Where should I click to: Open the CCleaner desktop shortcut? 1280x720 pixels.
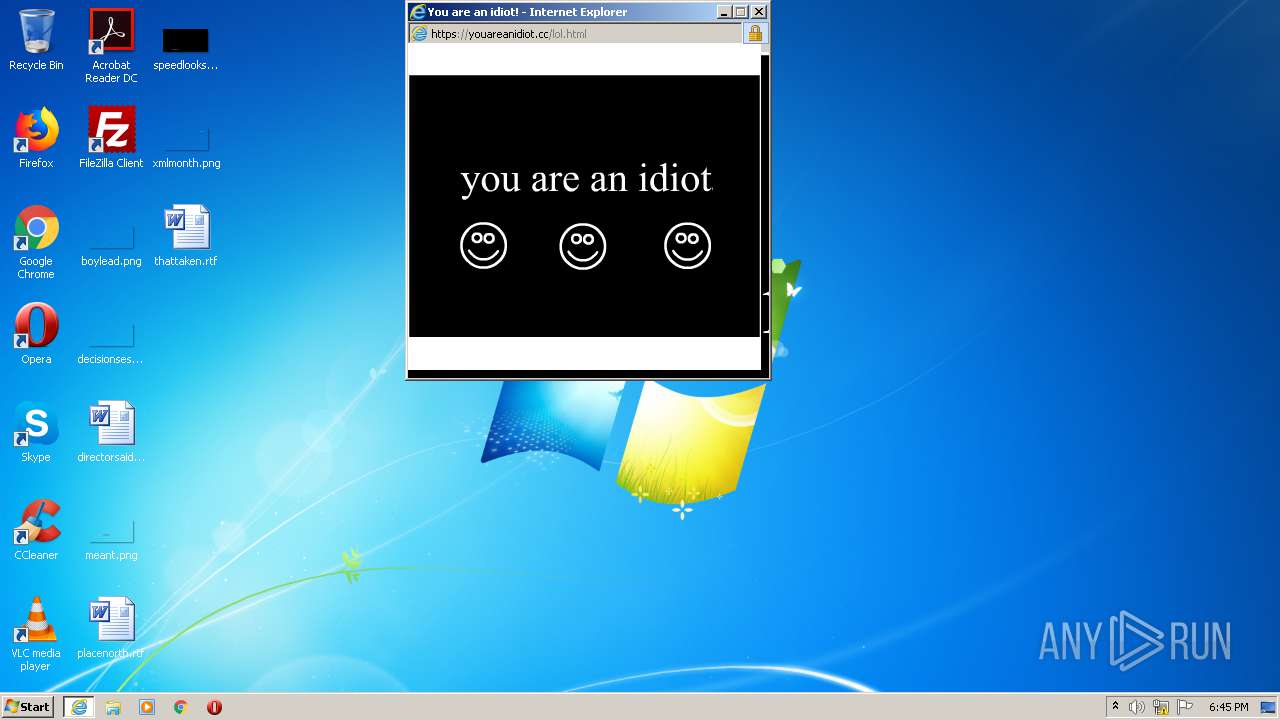click(36, 530)
